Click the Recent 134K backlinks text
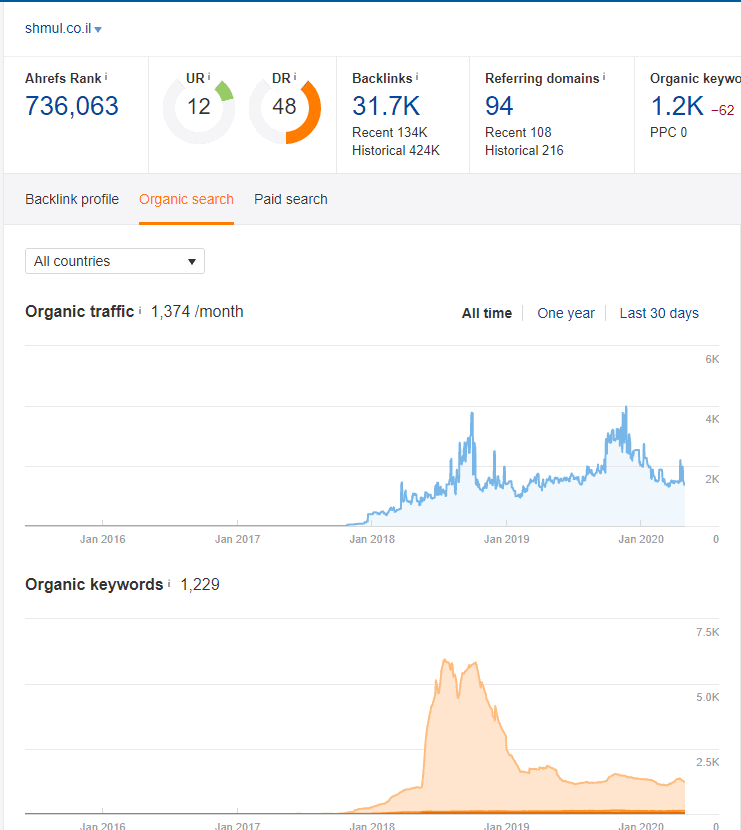 tap(390, 132)
